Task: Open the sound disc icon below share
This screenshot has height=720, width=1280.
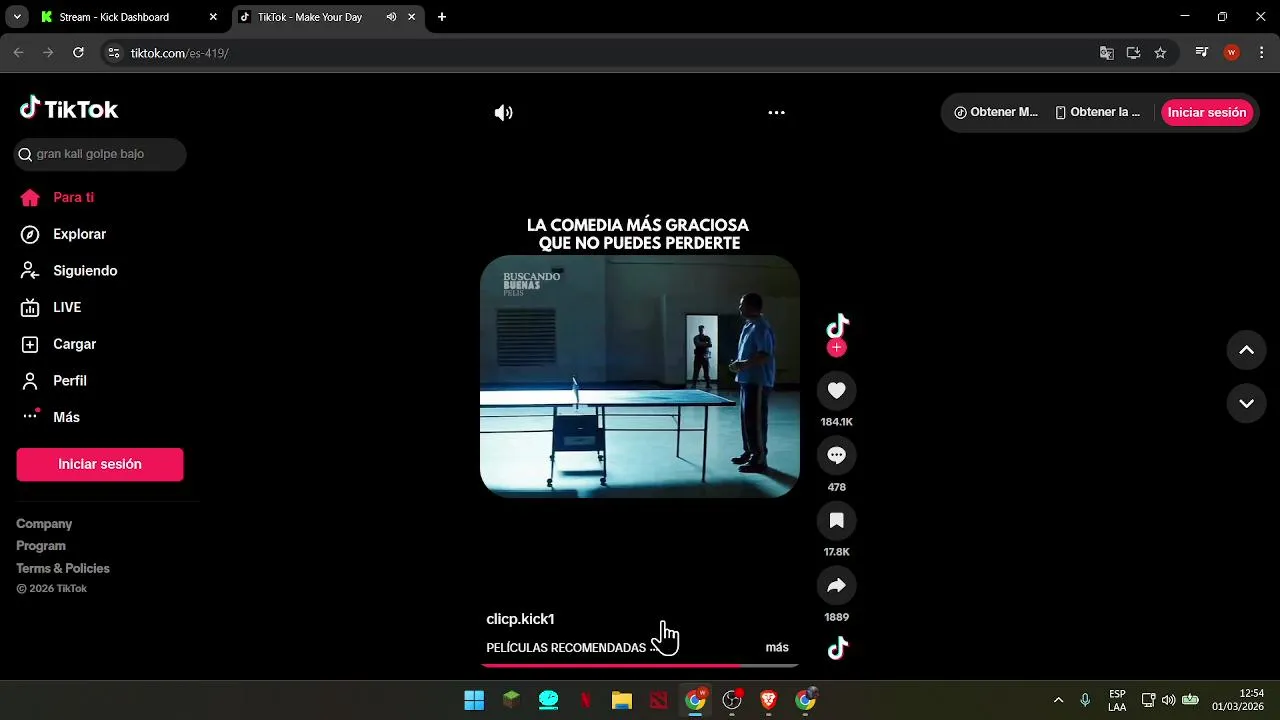Action: [837, 648]
